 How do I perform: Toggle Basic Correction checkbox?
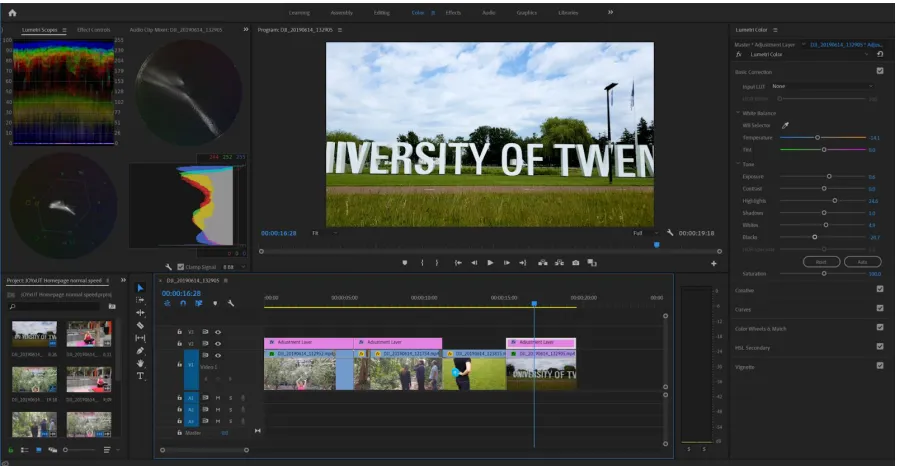[880, 71]
